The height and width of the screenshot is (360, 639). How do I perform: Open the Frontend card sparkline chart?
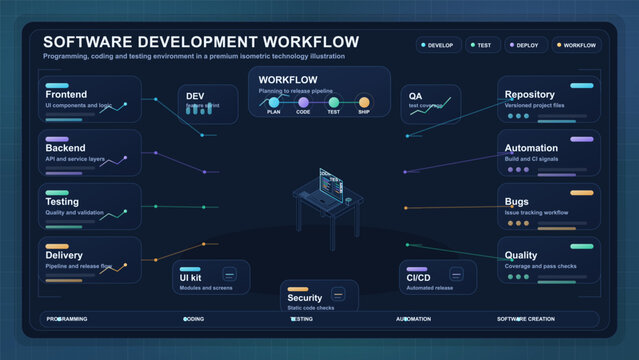pos(114,108)
